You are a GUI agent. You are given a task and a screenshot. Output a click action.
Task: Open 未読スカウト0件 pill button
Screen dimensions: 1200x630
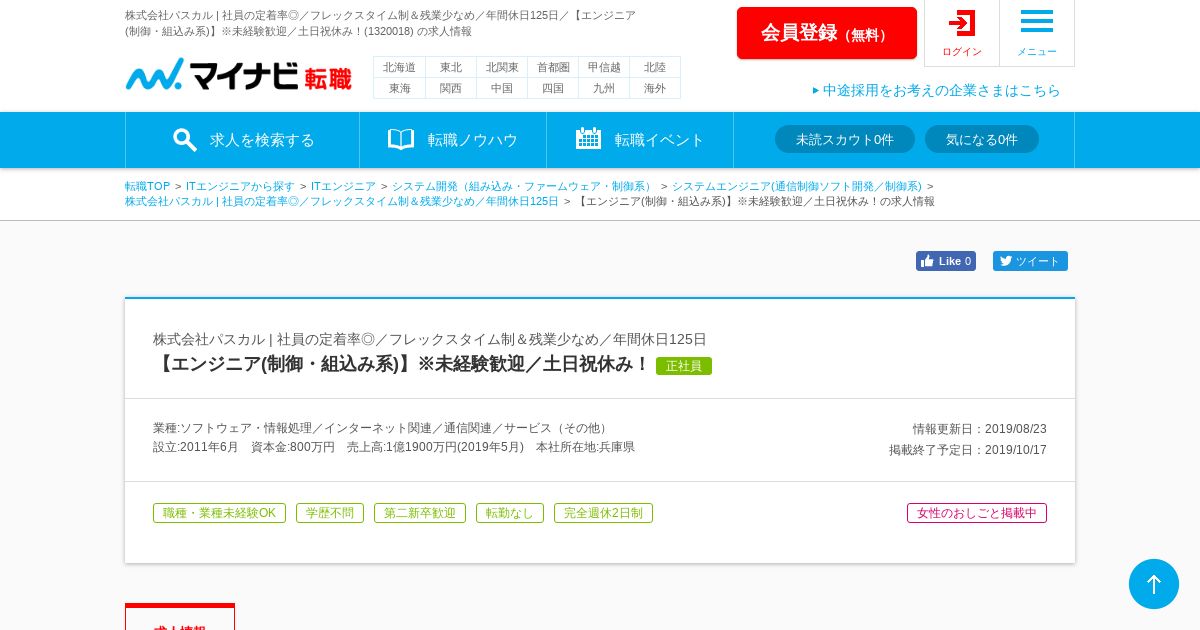tap(845, 139)
